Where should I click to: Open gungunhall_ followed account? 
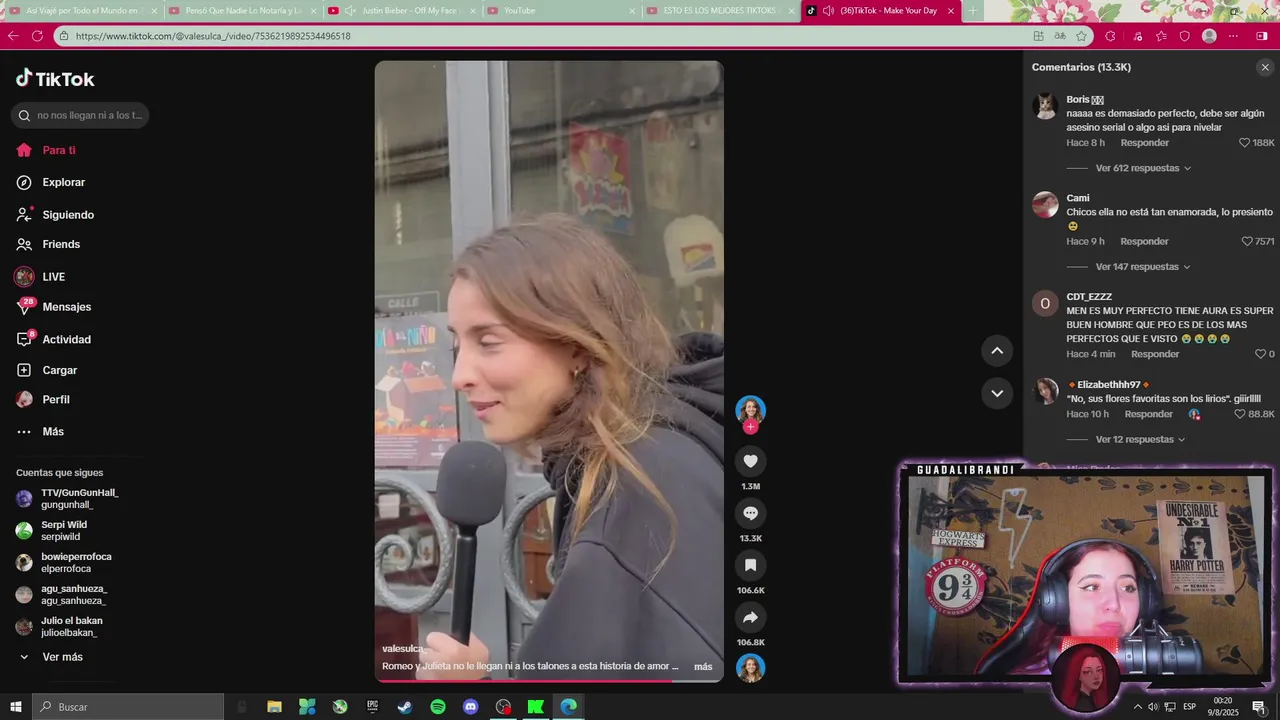tap(80, 499)
